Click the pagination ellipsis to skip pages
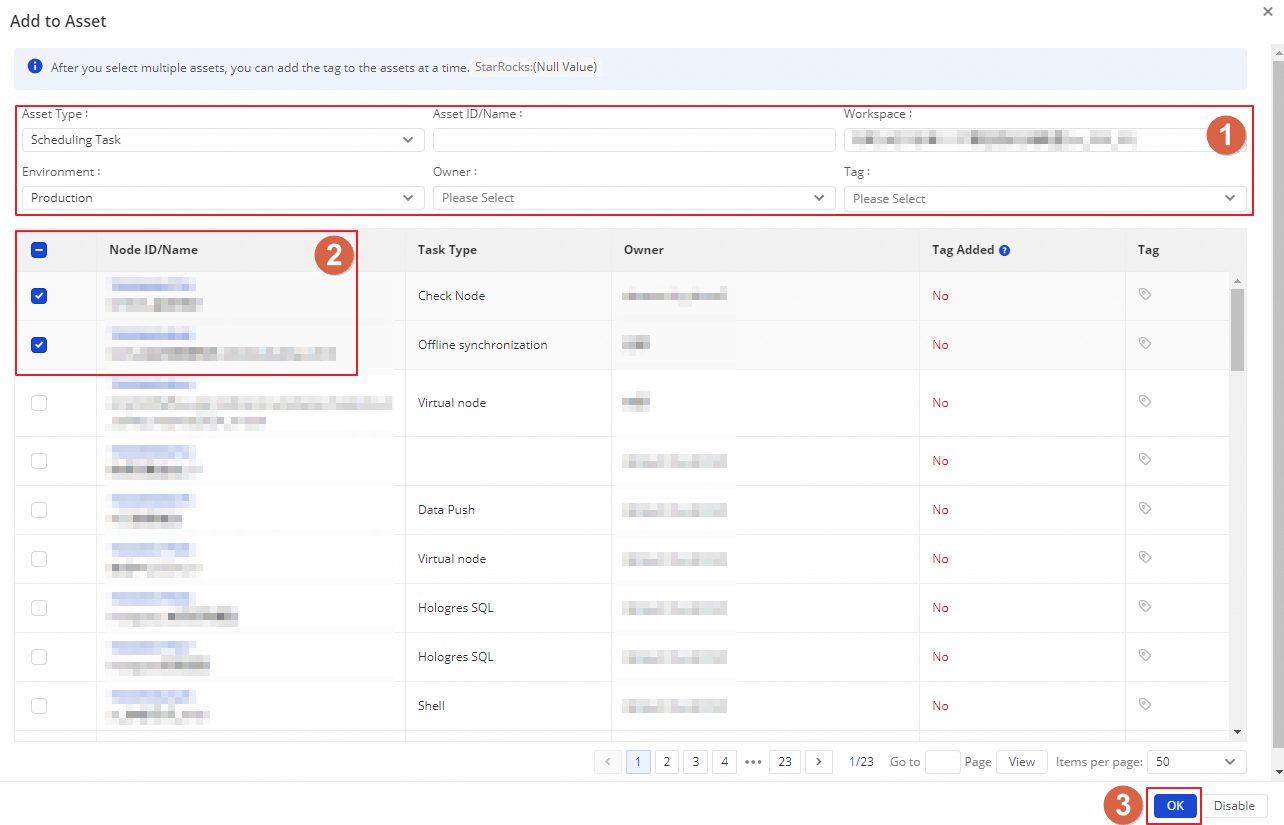Screen dimensions: 1284x825 [753, 762]
